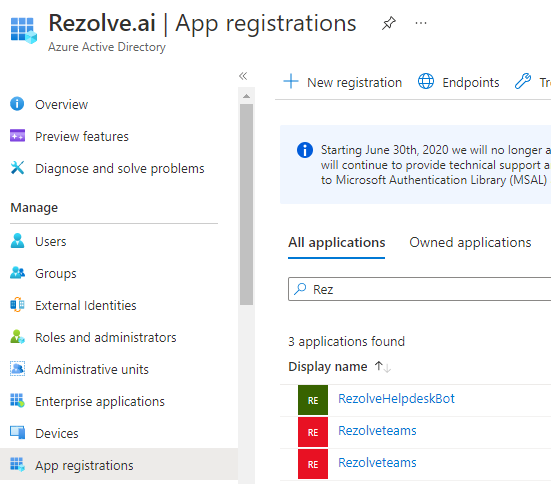Open the Overview page
Viewport: 551px width, 484px height.
point(61,104)
